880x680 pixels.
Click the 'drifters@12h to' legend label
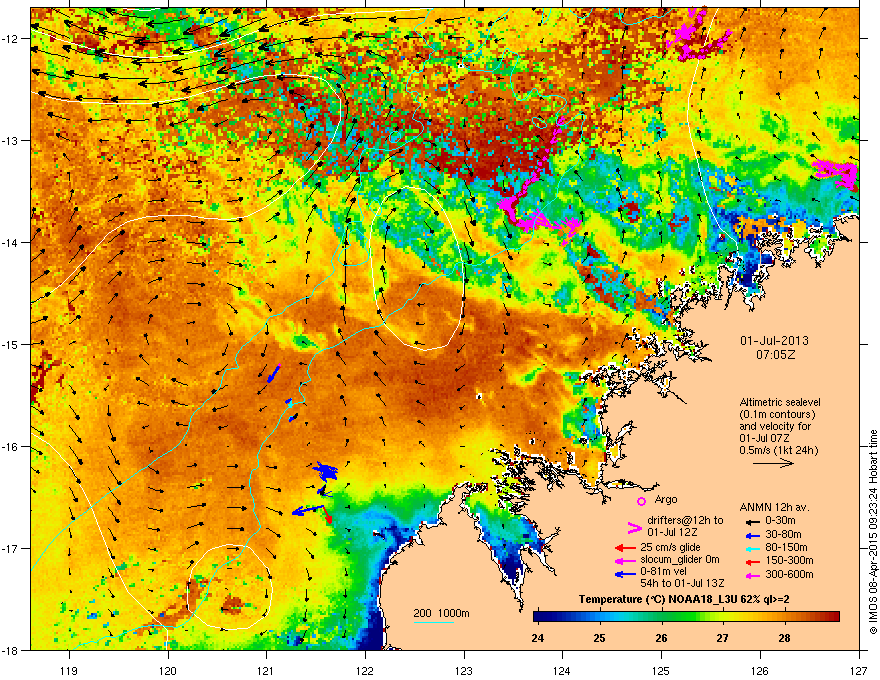[x=685, y=521]
